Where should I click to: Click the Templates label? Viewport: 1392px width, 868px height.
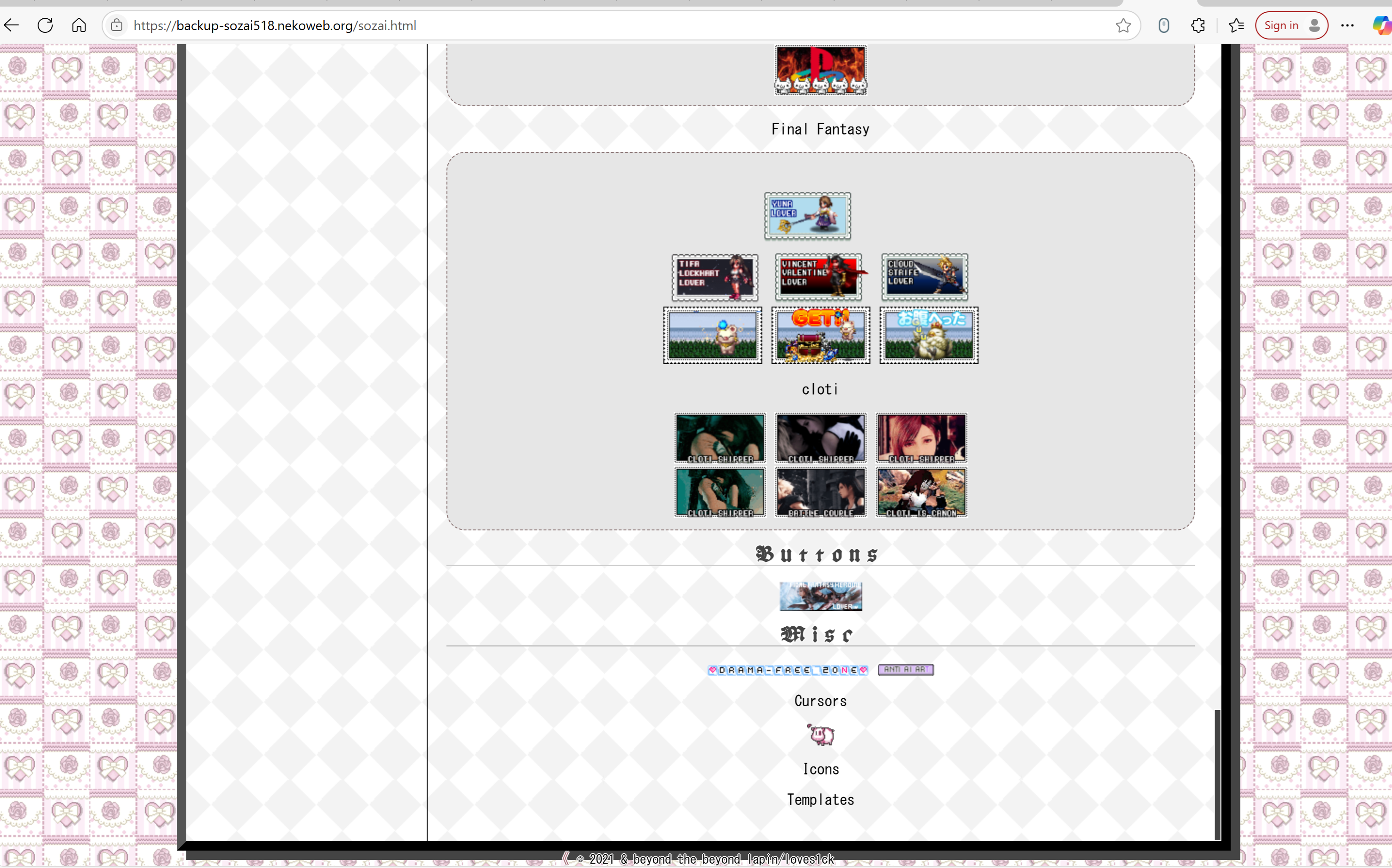(820, 800)
